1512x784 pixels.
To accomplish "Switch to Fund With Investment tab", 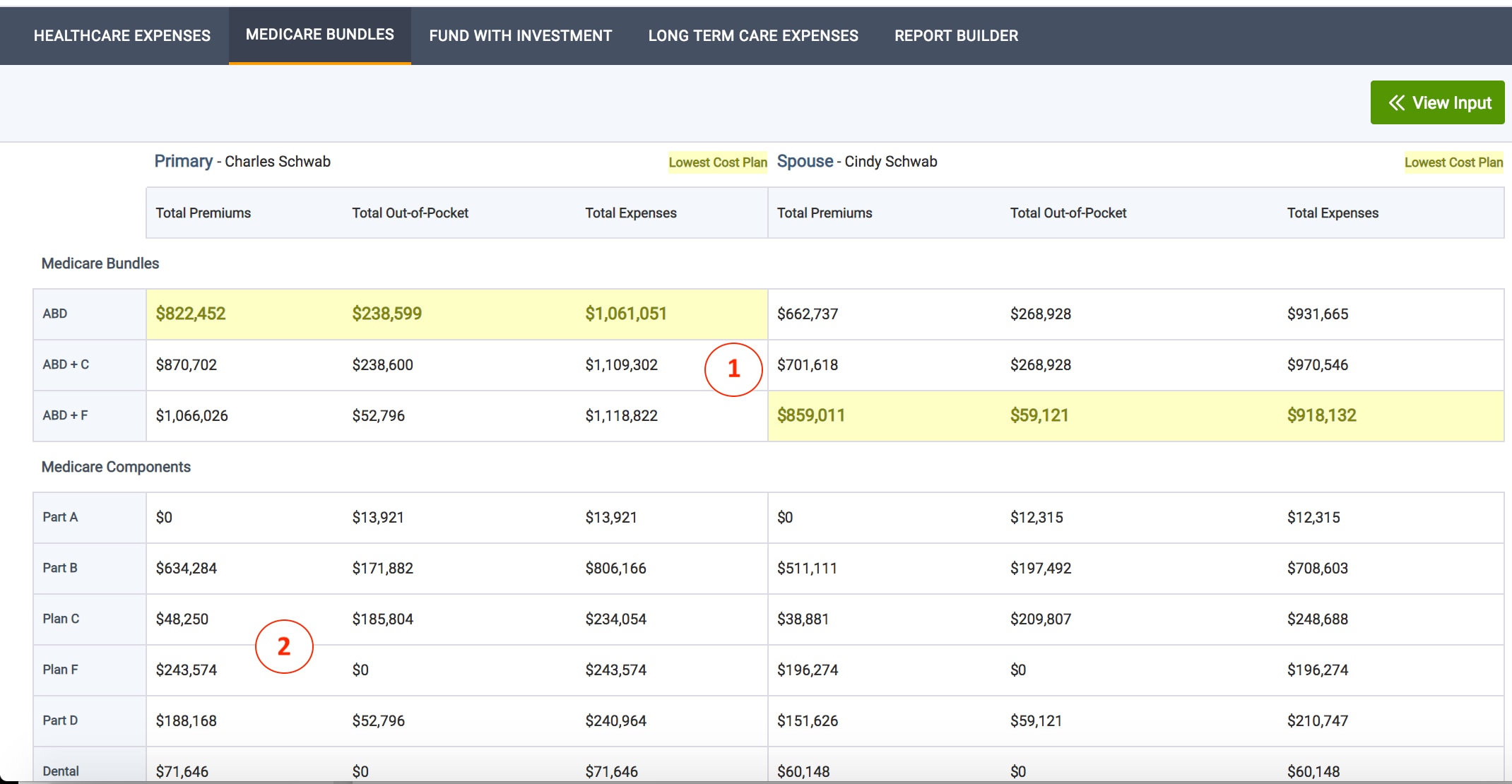I will (521, 35).
